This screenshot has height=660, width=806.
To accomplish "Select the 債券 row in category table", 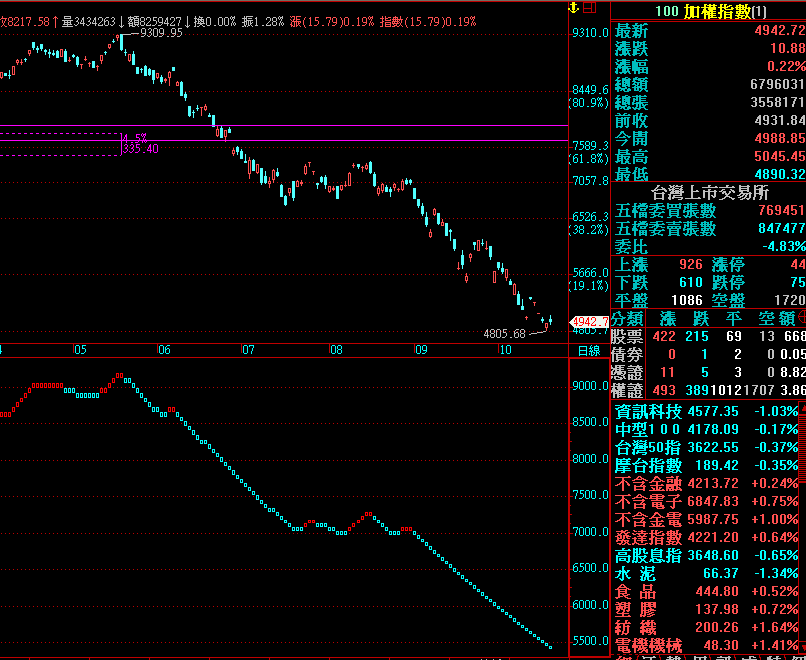I will pyautogui.click(x=708, y=355).
